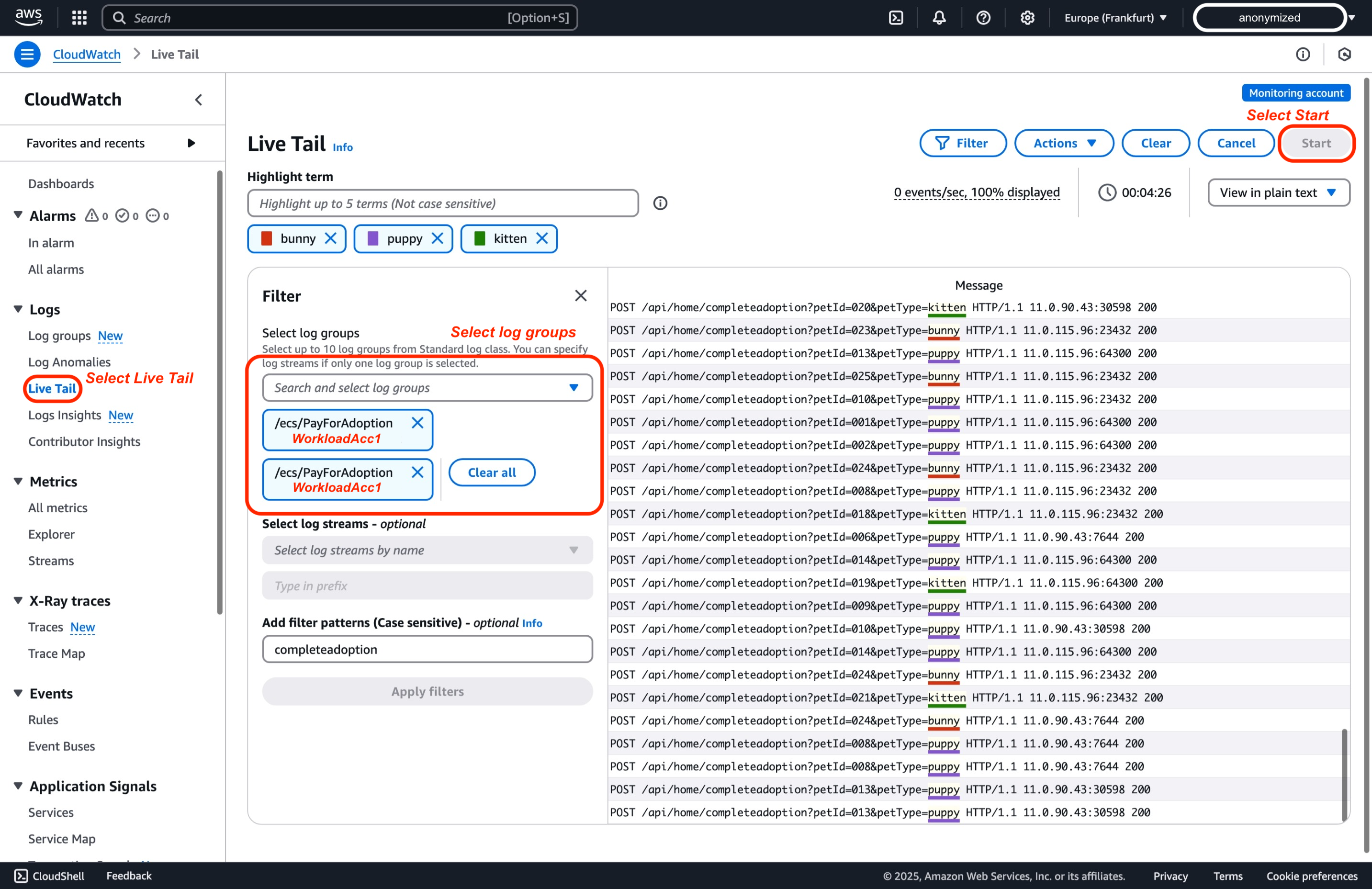
Task: Open the notifications bell
Action: pos(939,18)
